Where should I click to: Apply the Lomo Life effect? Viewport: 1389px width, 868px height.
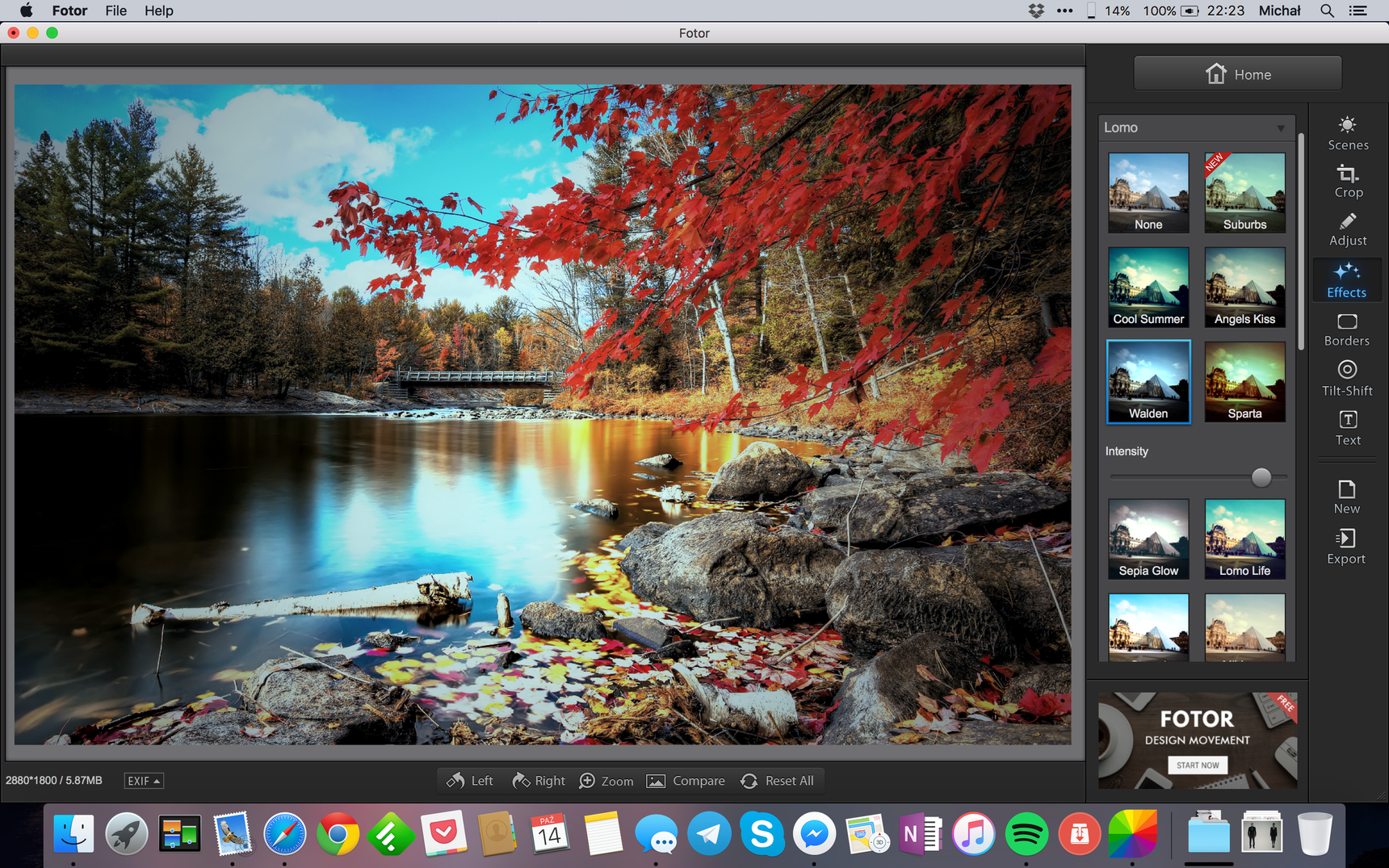[1244, 539]
